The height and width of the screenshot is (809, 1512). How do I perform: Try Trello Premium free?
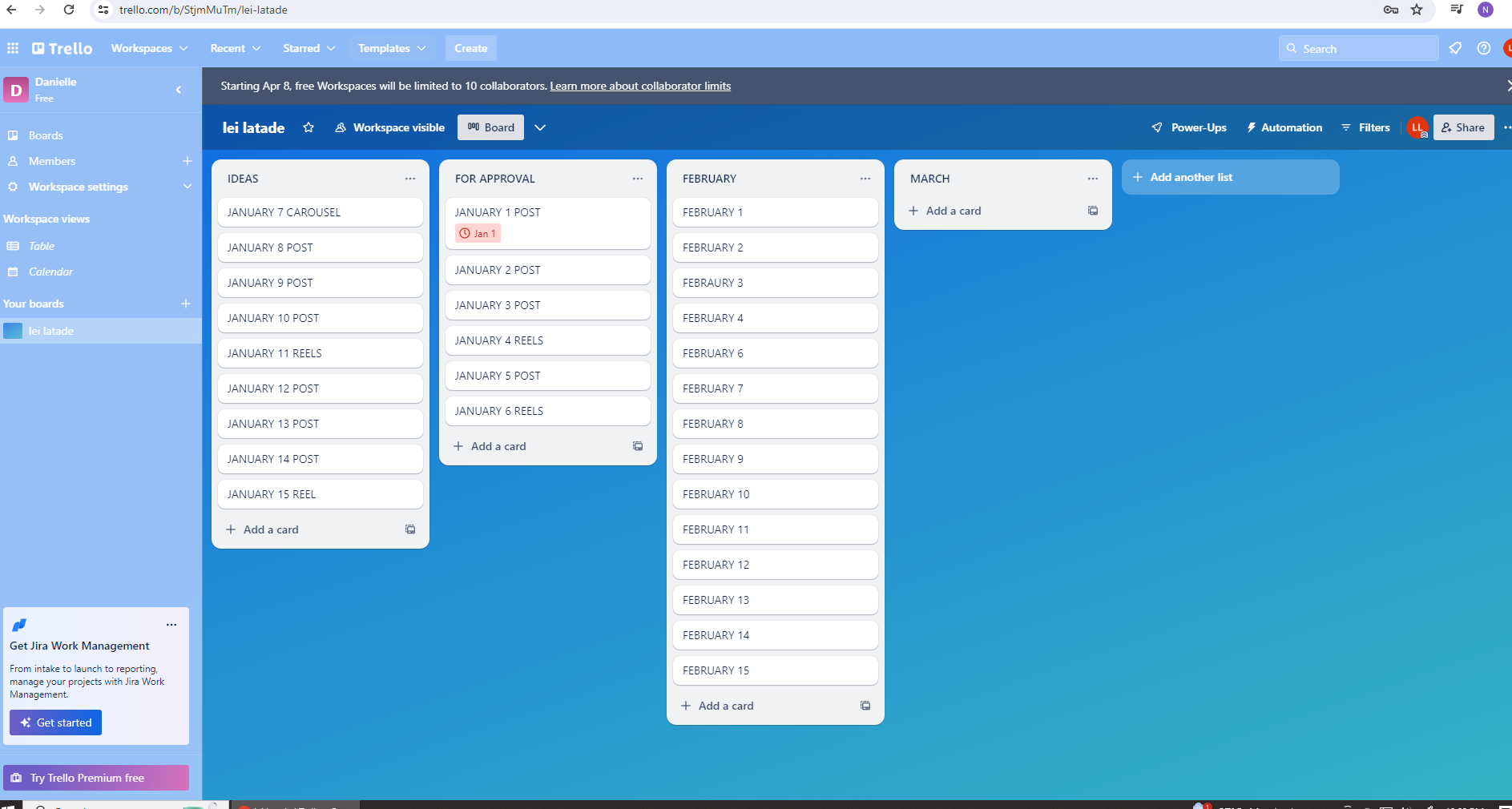(x=96, y=778)
